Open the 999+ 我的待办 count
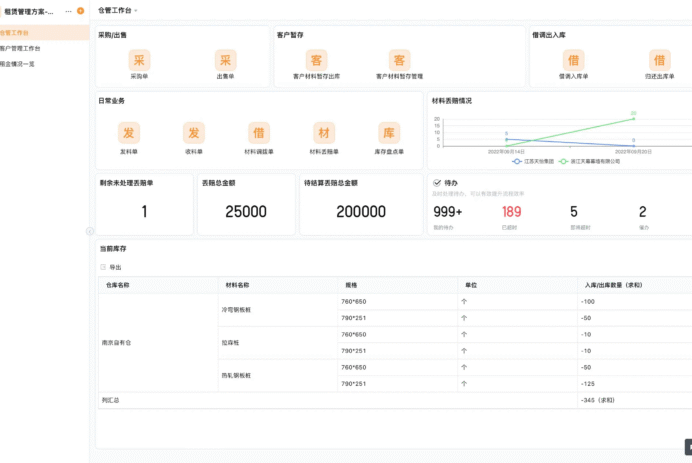 [448, 212]
